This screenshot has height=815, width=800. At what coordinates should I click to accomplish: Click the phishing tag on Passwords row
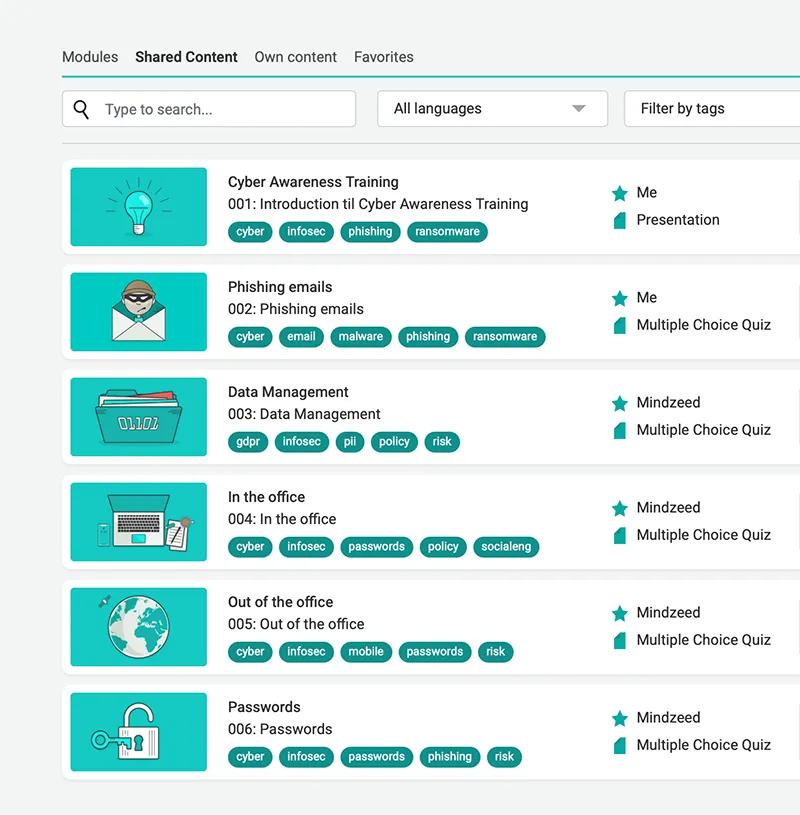point(450,756)
